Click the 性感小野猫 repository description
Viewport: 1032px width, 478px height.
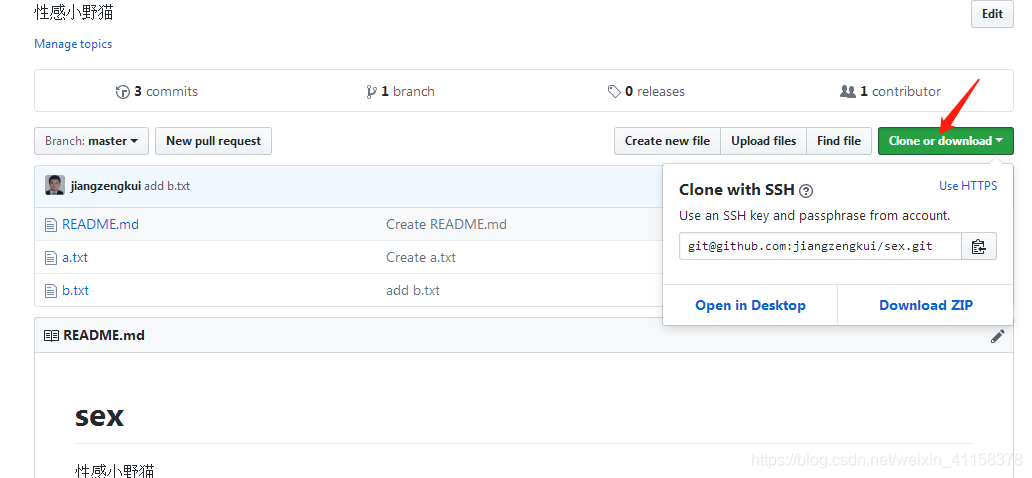(x=74, y=13)
